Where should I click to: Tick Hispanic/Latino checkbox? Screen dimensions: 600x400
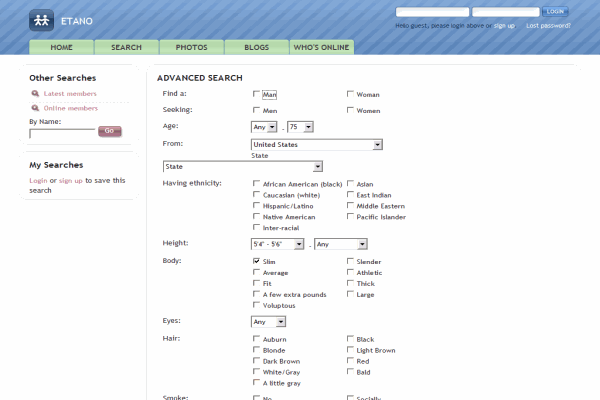click(256, 206)
